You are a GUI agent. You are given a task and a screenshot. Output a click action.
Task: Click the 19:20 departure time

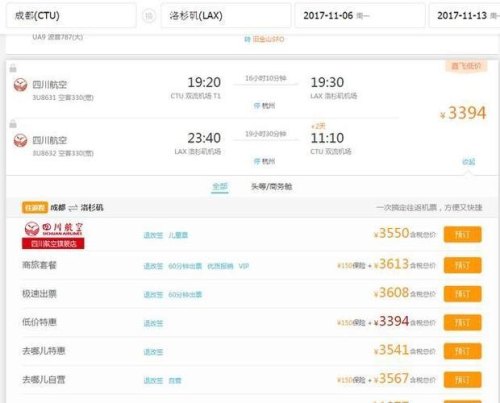pyautogui.click(x=204, y=82)
